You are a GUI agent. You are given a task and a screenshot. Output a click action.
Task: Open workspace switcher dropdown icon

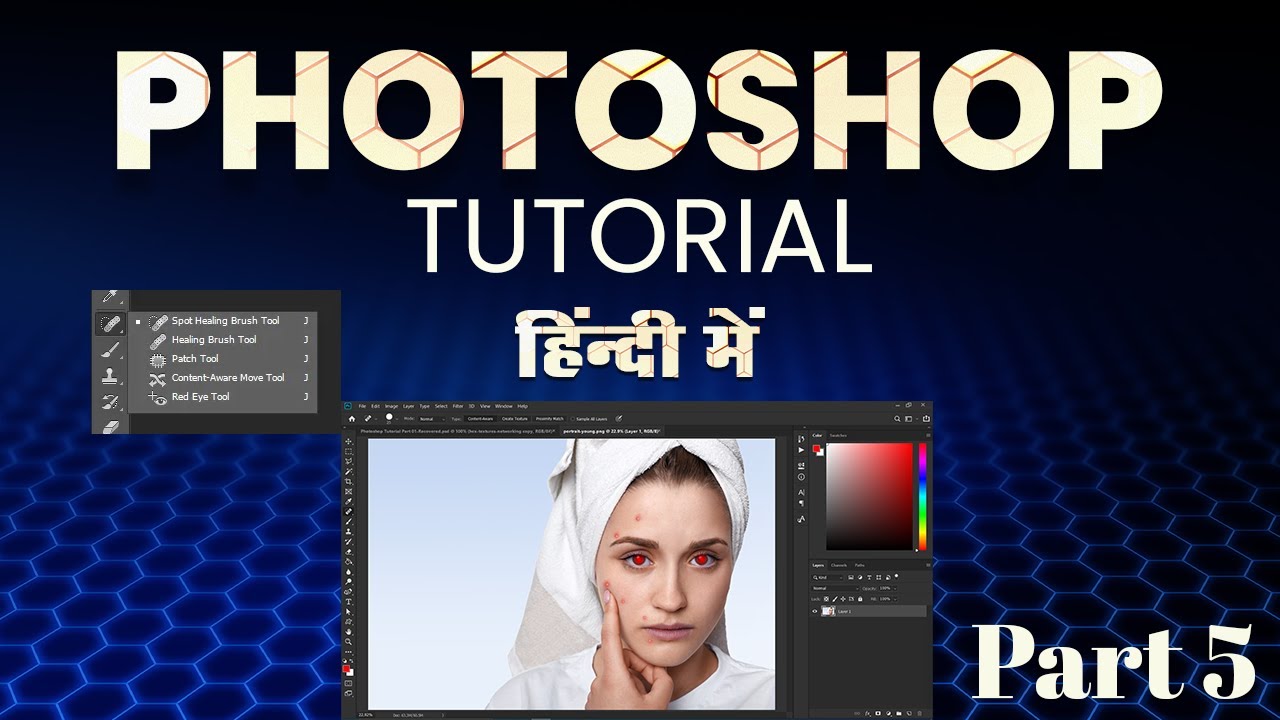[909, 419]
